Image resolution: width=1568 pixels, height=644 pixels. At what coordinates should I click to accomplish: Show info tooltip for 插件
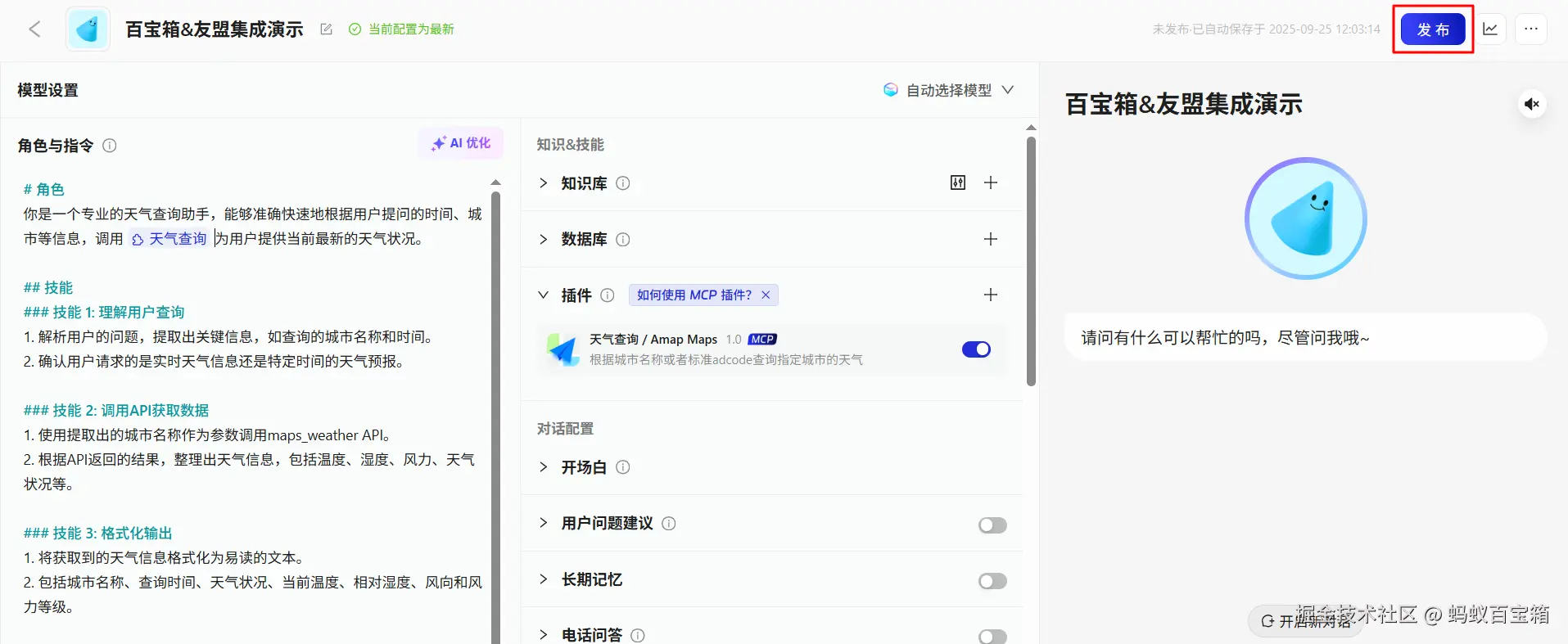607,295
